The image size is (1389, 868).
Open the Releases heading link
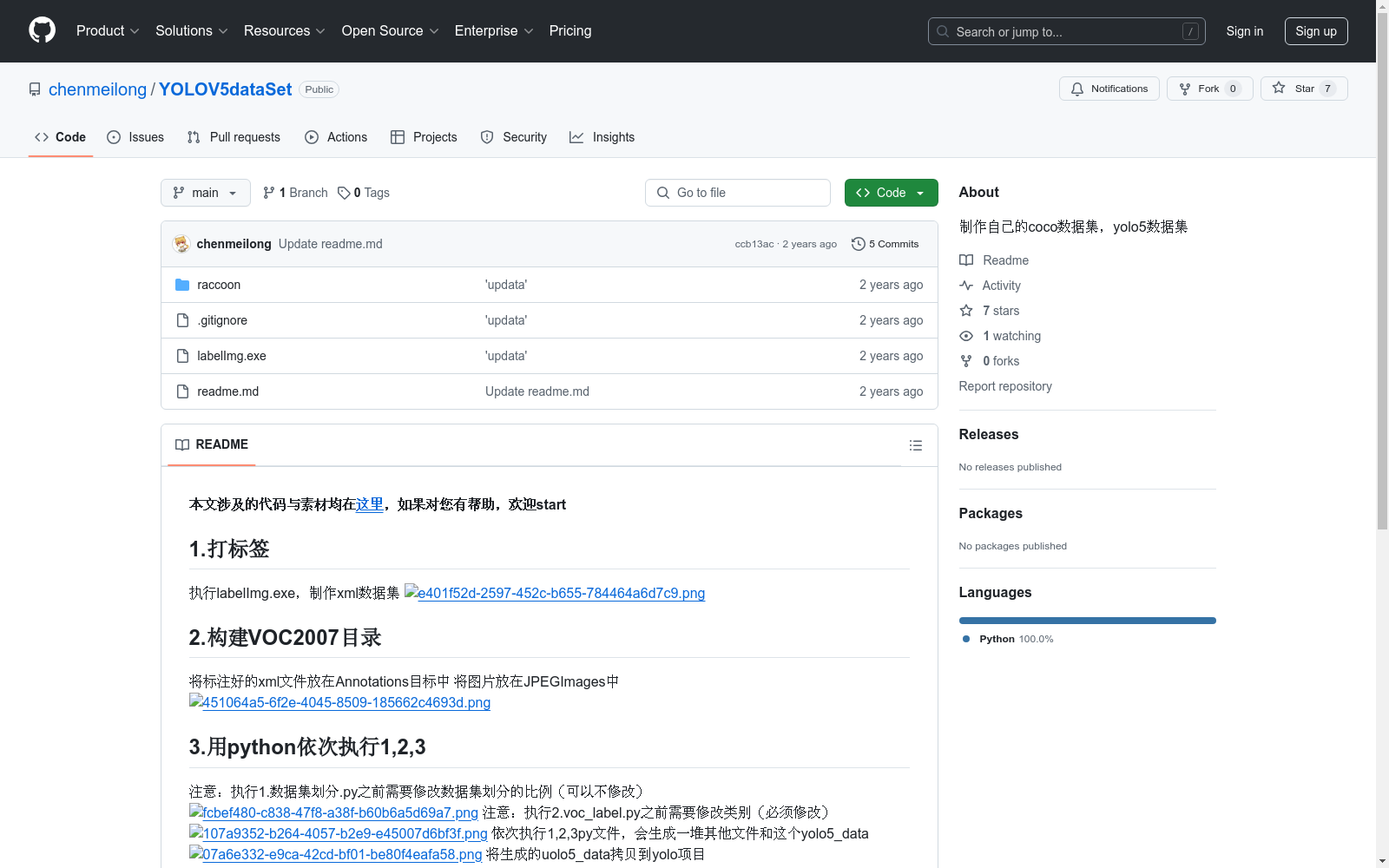(x=989, y=434)
